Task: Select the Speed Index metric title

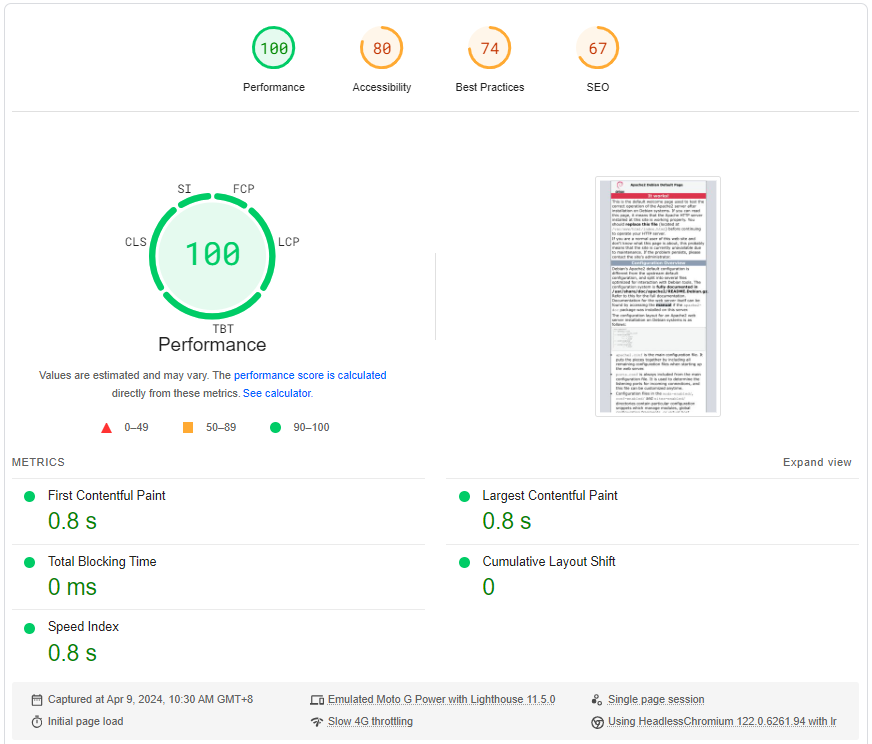Action: 83,627
